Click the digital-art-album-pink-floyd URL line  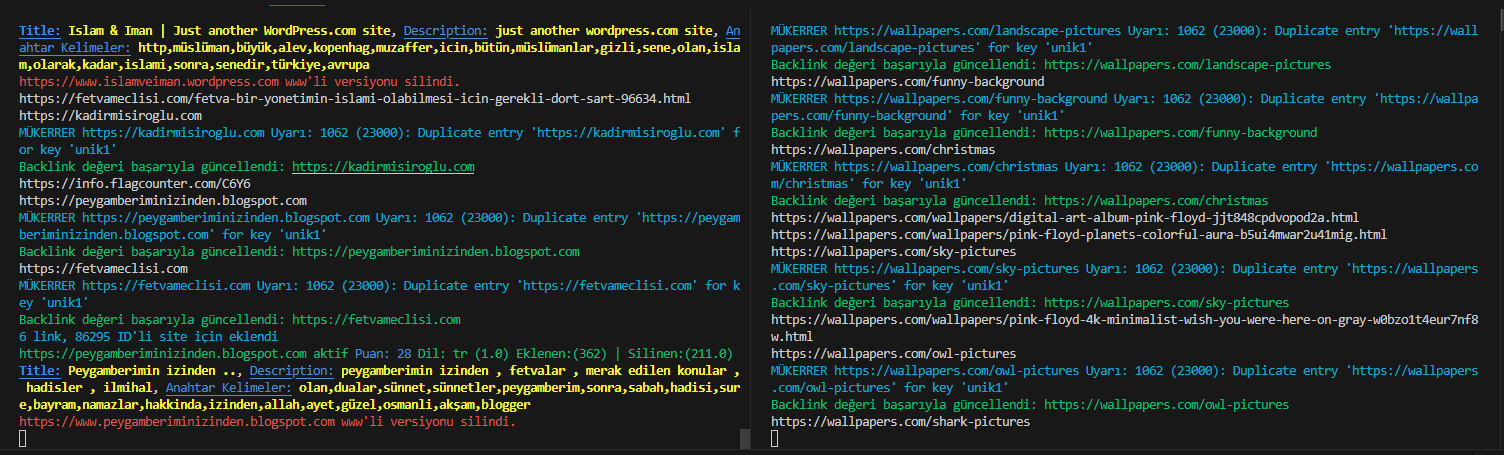1065,218
